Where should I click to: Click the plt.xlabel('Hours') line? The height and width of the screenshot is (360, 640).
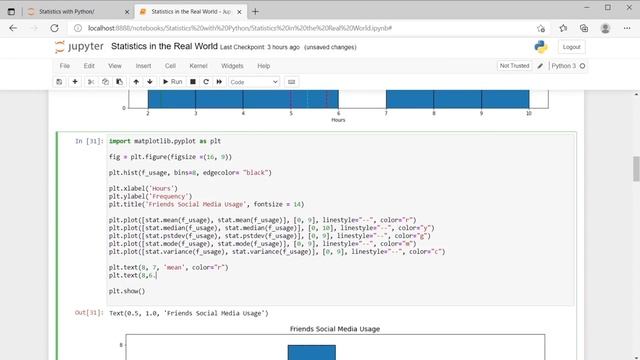pyautogui.click(x=143, y=189)
